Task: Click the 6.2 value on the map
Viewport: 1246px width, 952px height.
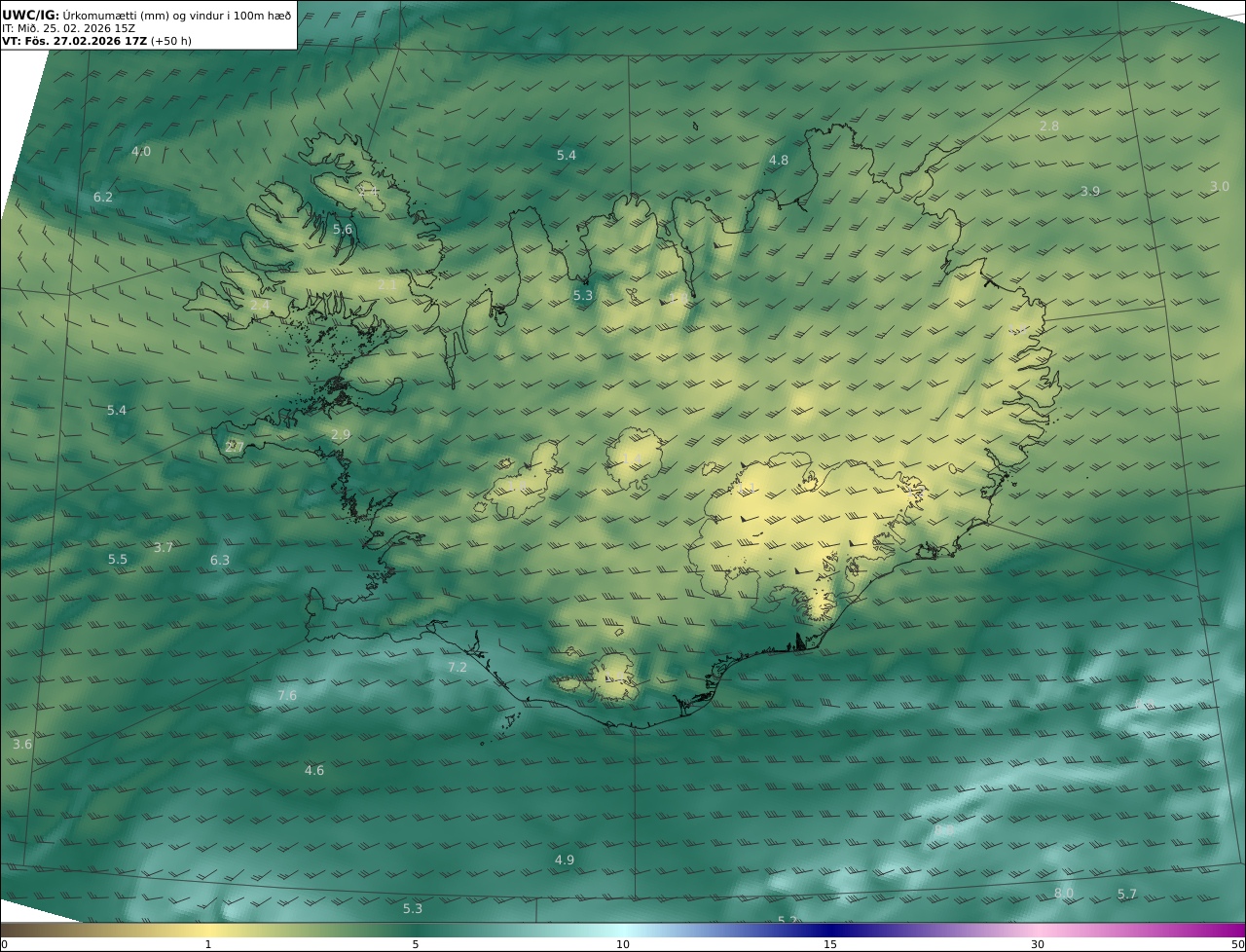Action: (103, 198)
